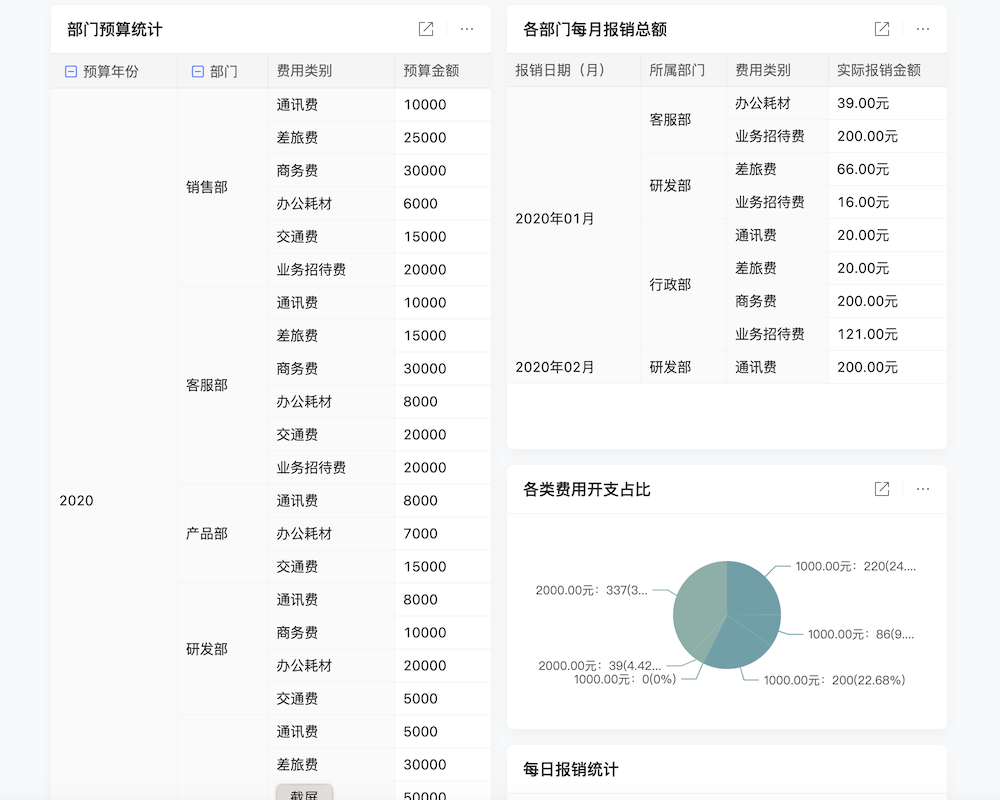Select the largest teal pie slice
The width and height of the screenshot is (1000, 800).
tap(700, 600)
